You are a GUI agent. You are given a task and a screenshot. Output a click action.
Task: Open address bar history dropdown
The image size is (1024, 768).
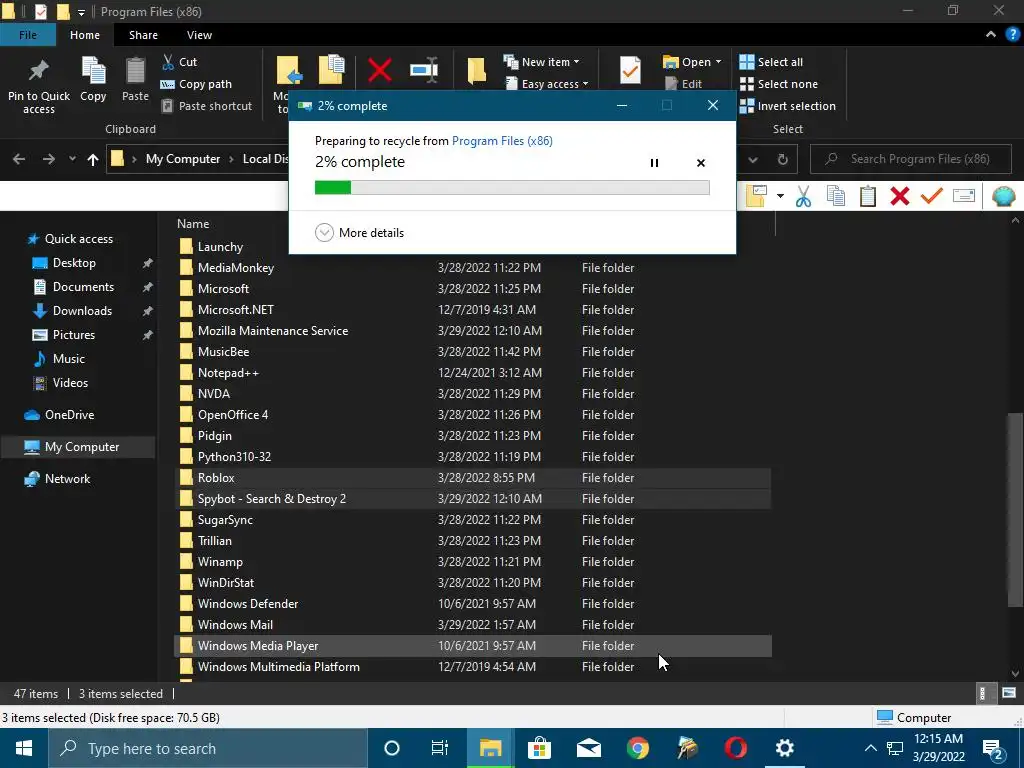(753, 159)
